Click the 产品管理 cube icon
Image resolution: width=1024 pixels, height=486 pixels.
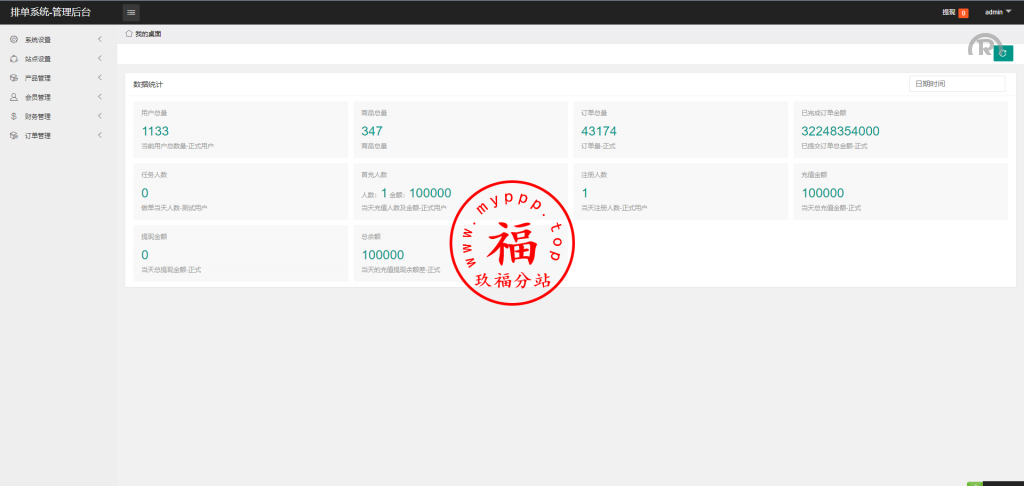[x=13, y=78]
